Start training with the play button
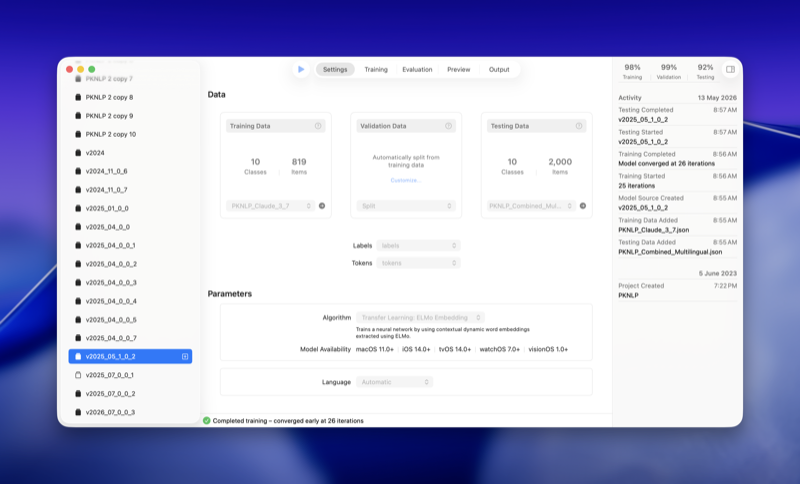The image size is (800, 484). (301, 69)
